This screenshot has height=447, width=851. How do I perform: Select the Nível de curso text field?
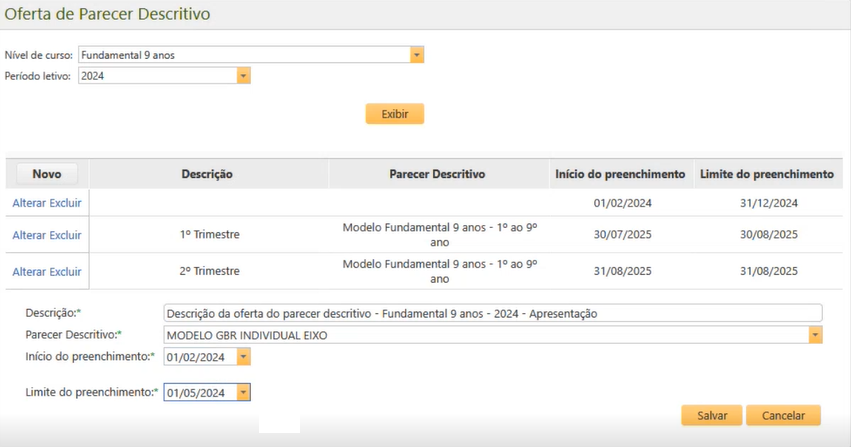click(243, 55)
